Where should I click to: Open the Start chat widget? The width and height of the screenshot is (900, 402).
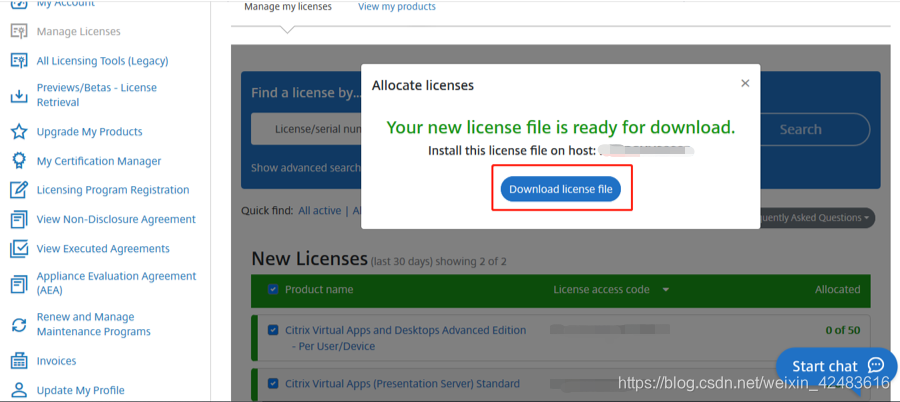tap(836, 366)
